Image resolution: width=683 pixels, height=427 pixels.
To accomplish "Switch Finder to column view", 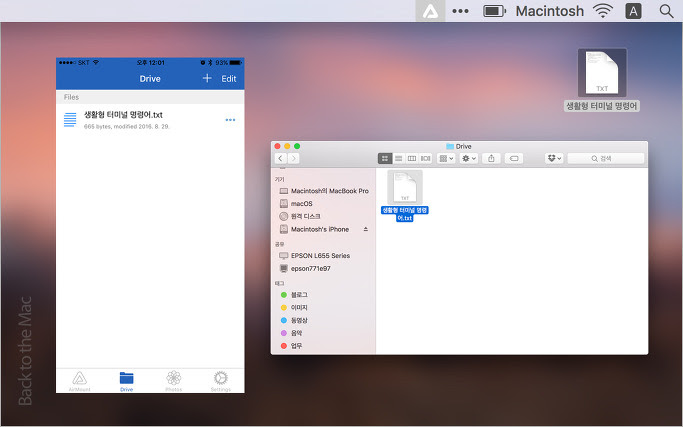I will click(x=412, y=159).
